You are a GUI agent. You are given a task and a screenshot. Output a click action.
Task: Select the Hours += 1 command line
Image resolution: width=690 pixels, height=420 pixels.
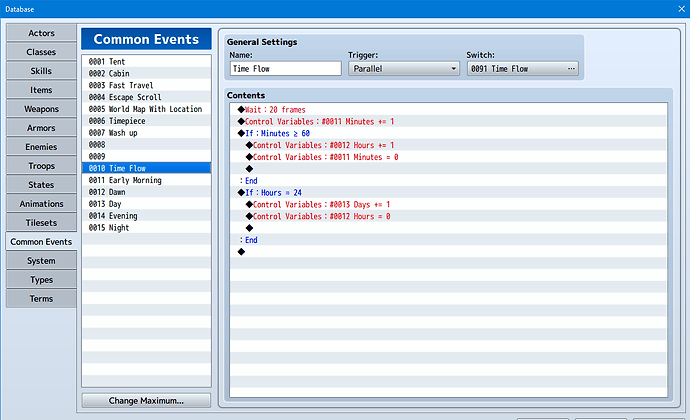(x=448, y=145)
